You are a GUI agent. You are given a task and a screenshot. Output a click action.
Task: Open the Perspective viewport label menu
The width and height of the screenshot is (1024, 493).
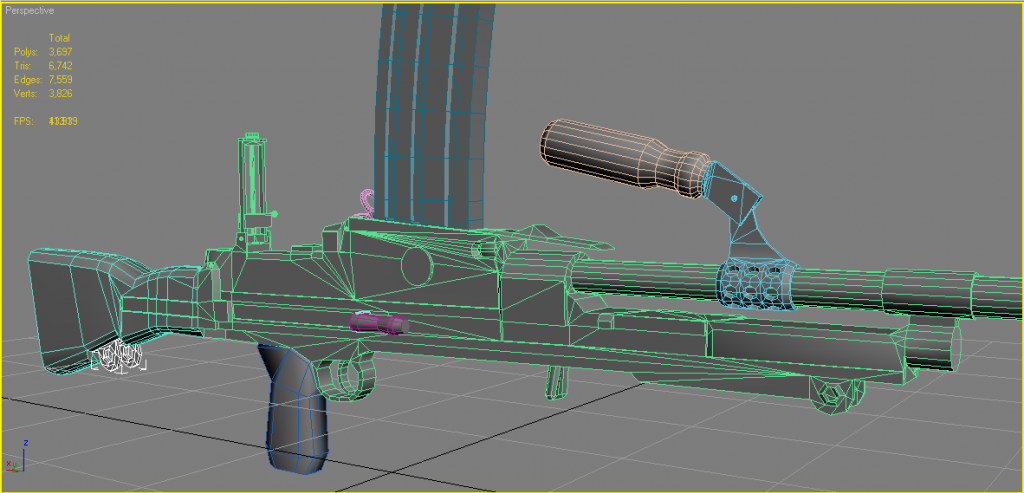30,10
